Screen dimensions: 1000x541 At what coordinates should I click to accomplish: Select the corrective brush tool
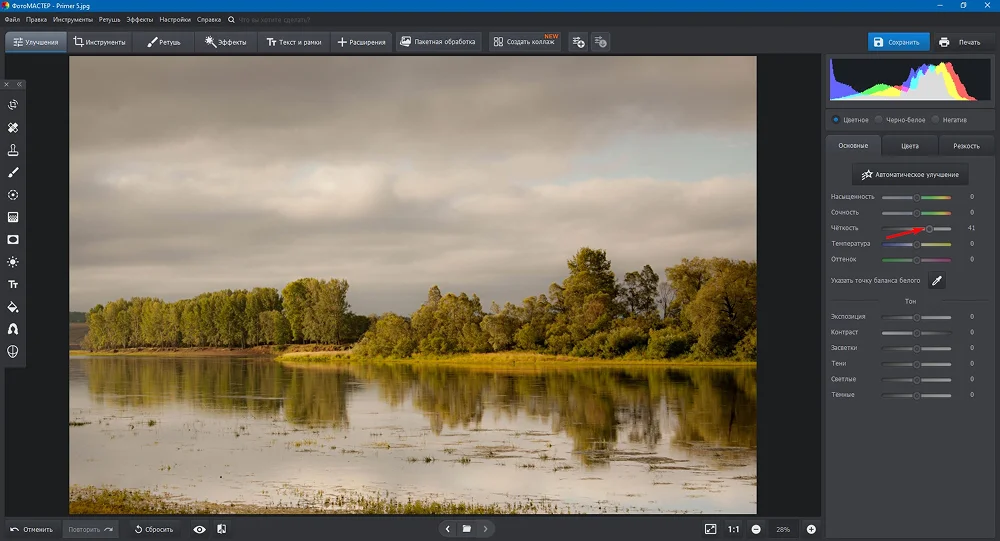pyautogui.click(x=13, y=172)
